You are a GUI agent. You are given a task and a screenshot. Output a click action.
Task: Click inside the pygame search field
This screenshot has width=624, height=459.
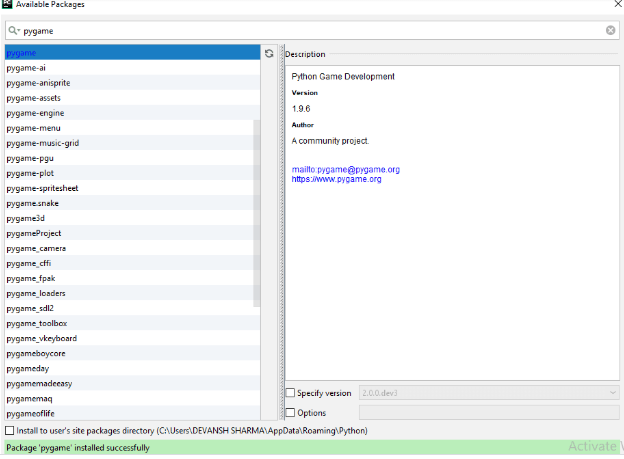point(312,31)
